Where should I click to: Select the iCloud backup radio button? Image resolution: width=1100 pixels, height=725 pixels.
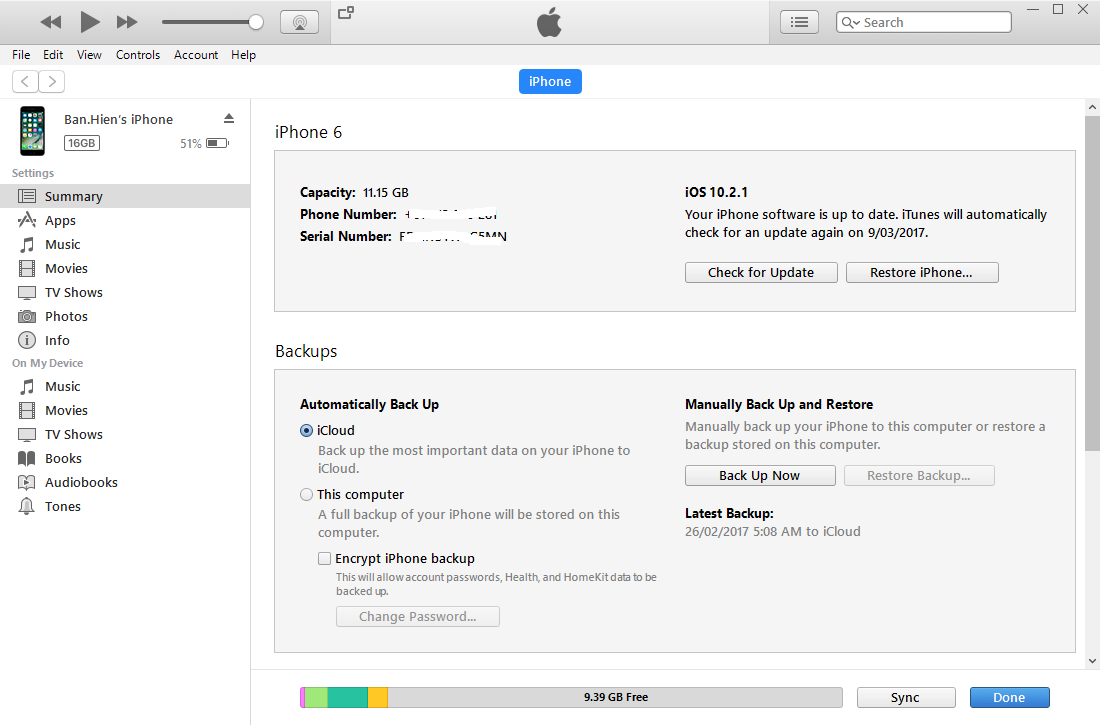click(x=306, y=430)
